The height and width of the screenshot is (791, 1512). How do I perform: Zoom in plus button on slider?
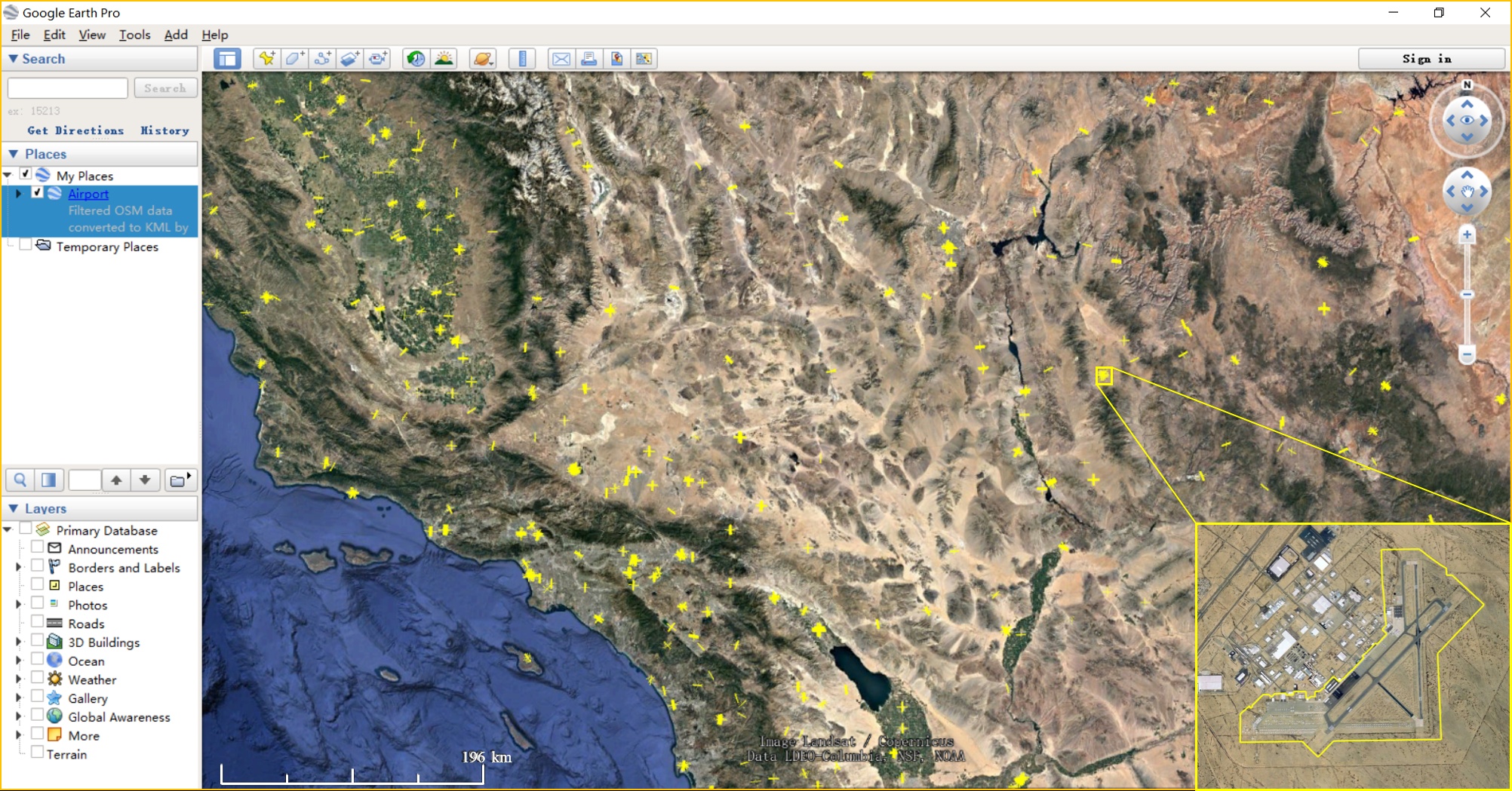tap(1467, 235)
